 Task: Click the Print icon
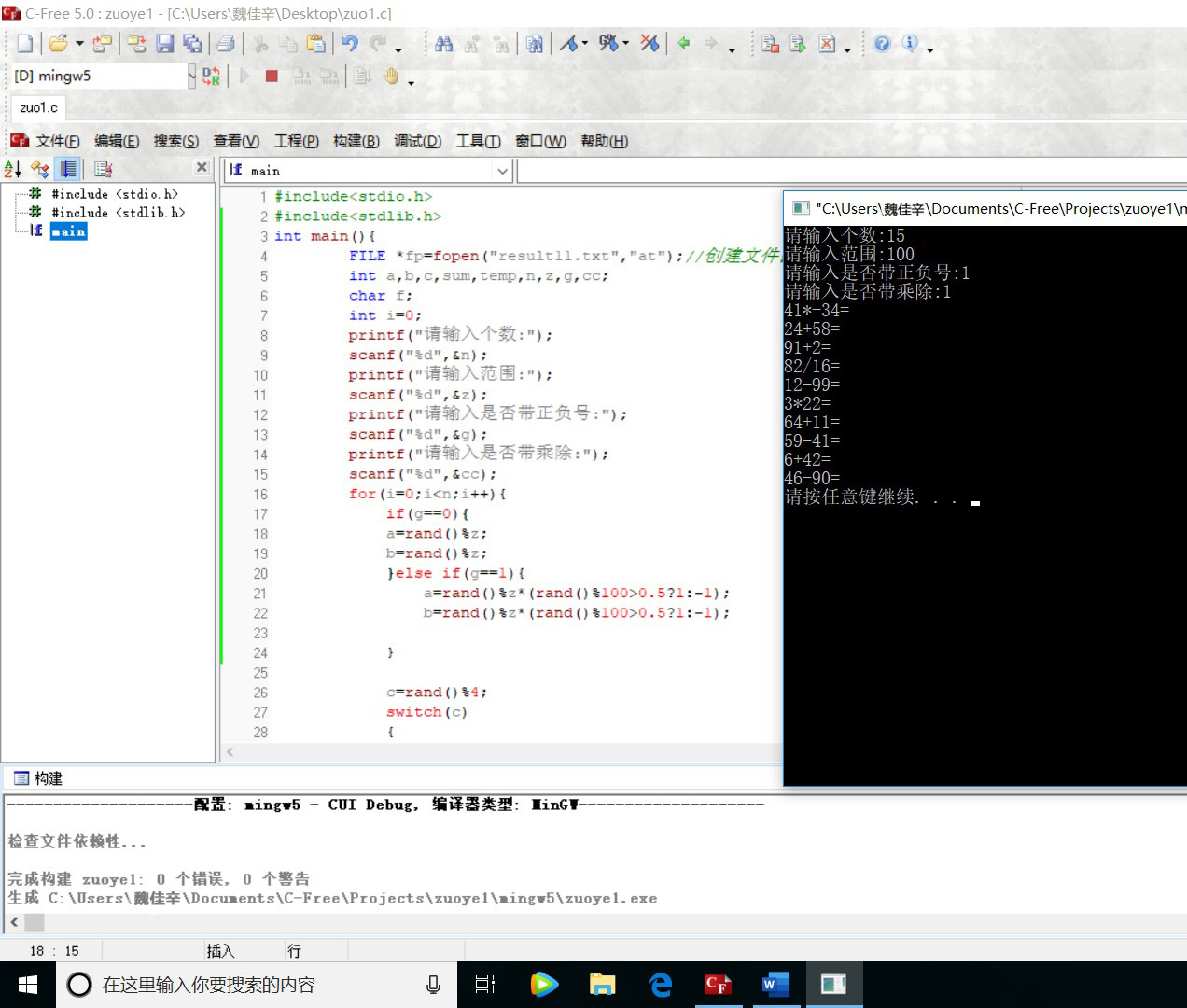[x=226, y=43]
